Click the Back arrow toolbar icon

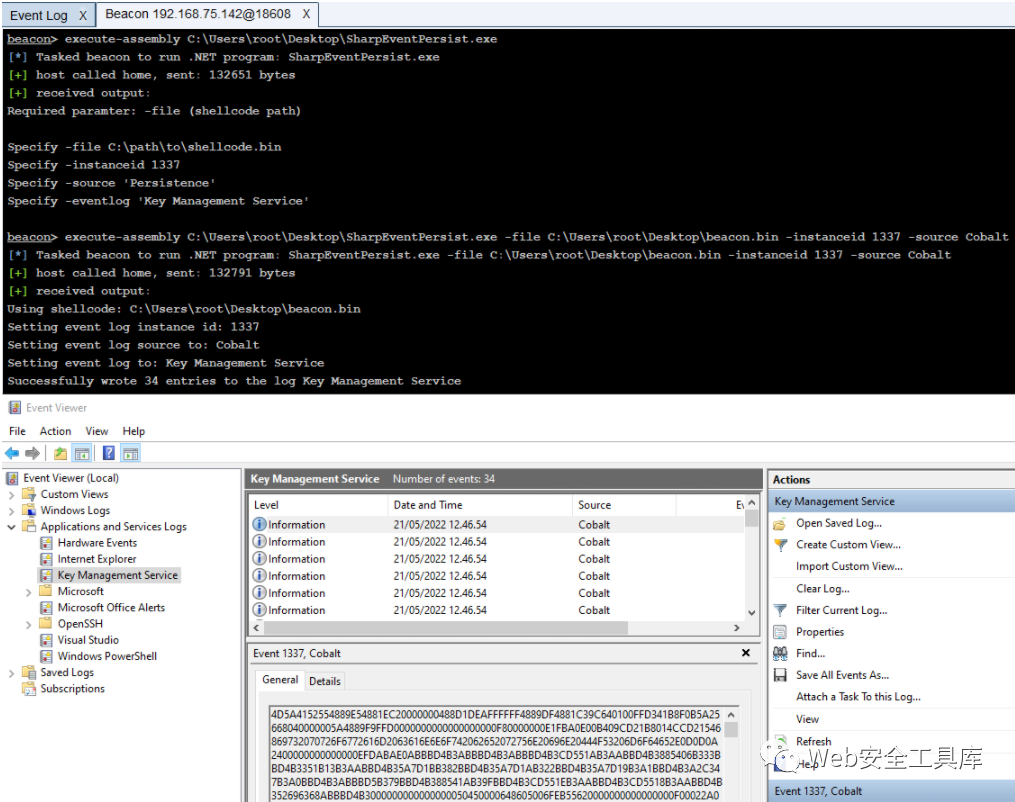pos(12,453)
